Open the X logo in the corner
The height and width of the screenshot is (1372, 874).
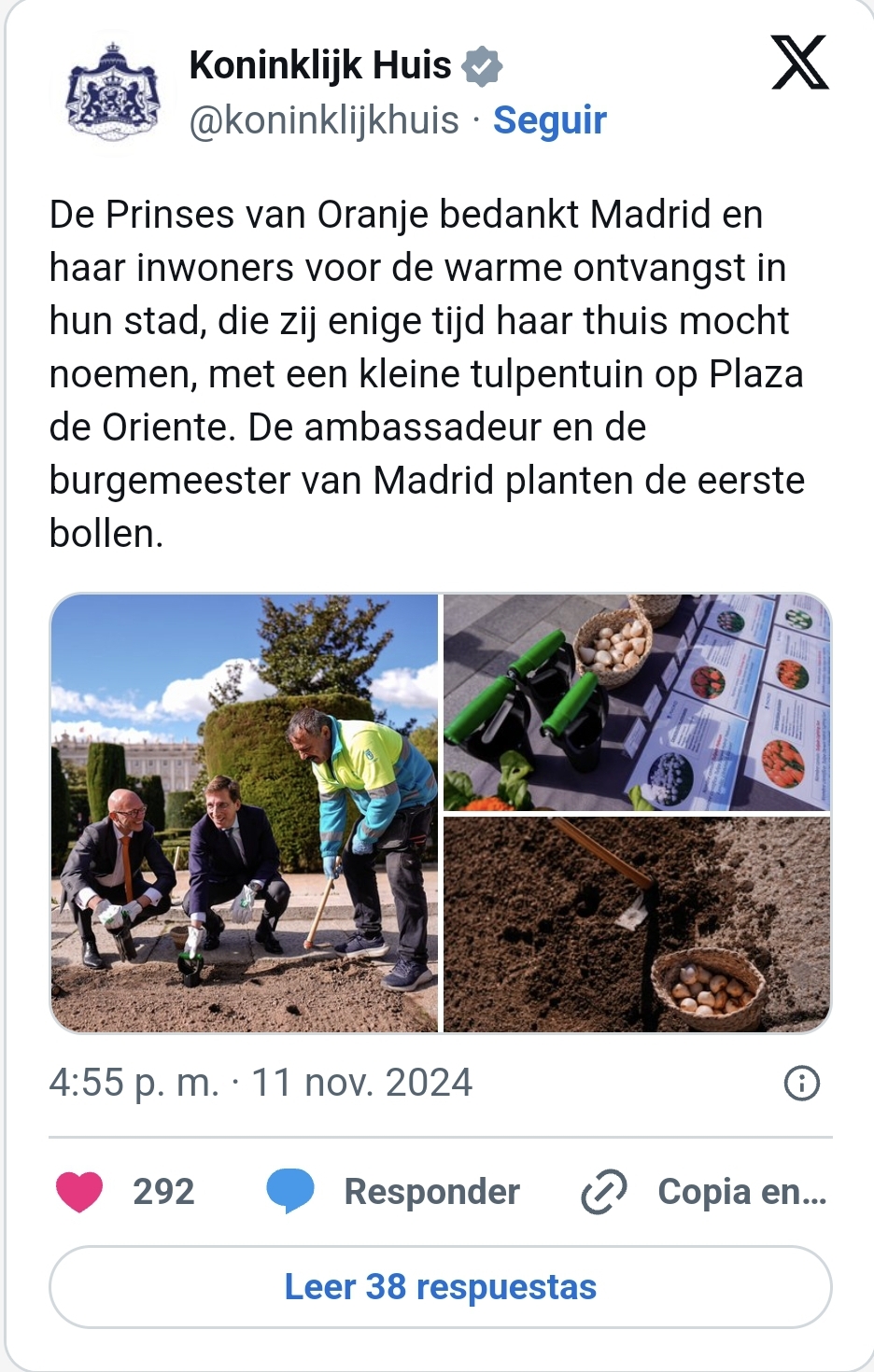pyautogui.click(x=800, y=63)
